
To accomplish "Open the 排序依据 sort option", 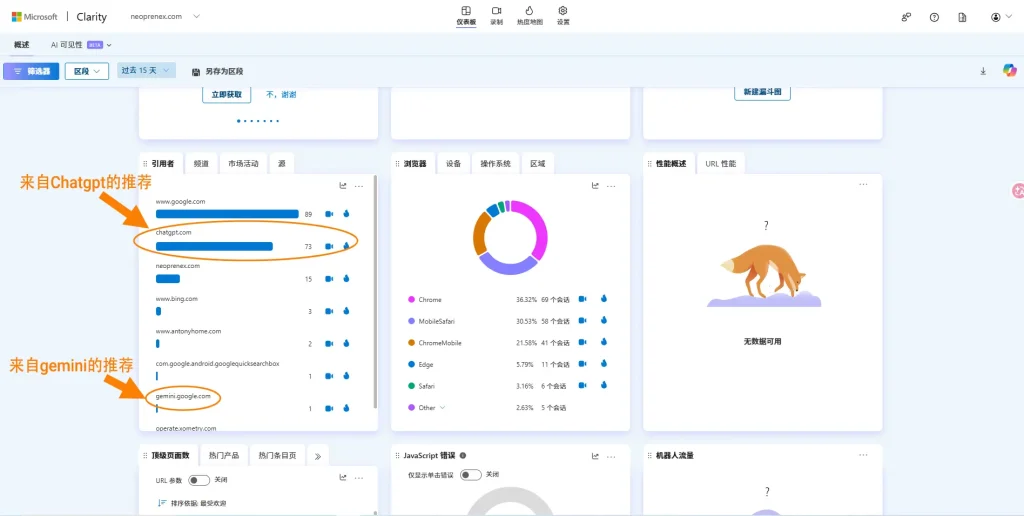I will pos(192,503).
